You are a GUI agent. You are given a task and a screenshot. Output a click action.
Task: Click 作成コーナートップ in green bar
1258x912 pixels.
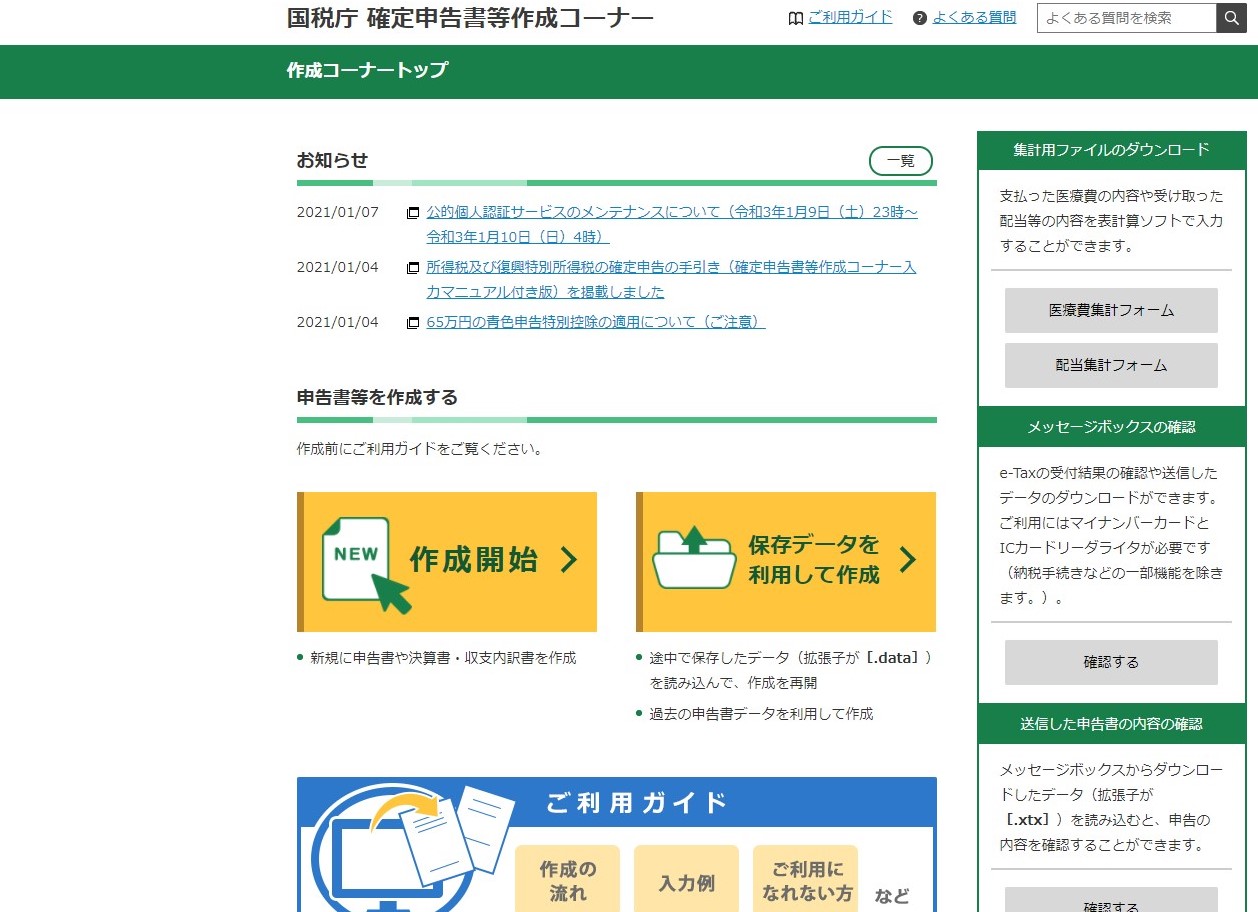point(367,70)
